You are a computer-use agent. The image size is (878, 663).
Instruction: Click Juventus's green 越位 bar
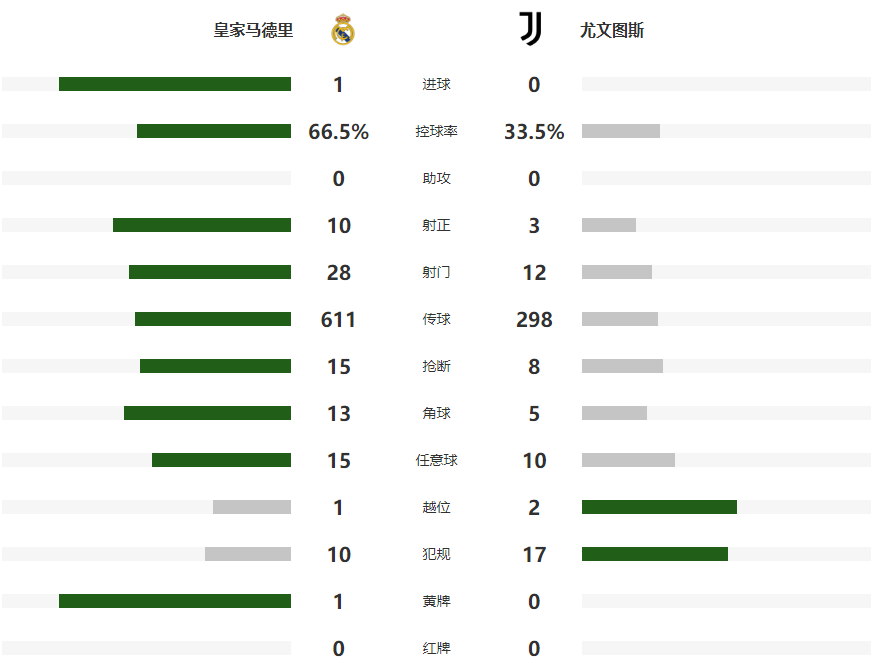[659, 507]
